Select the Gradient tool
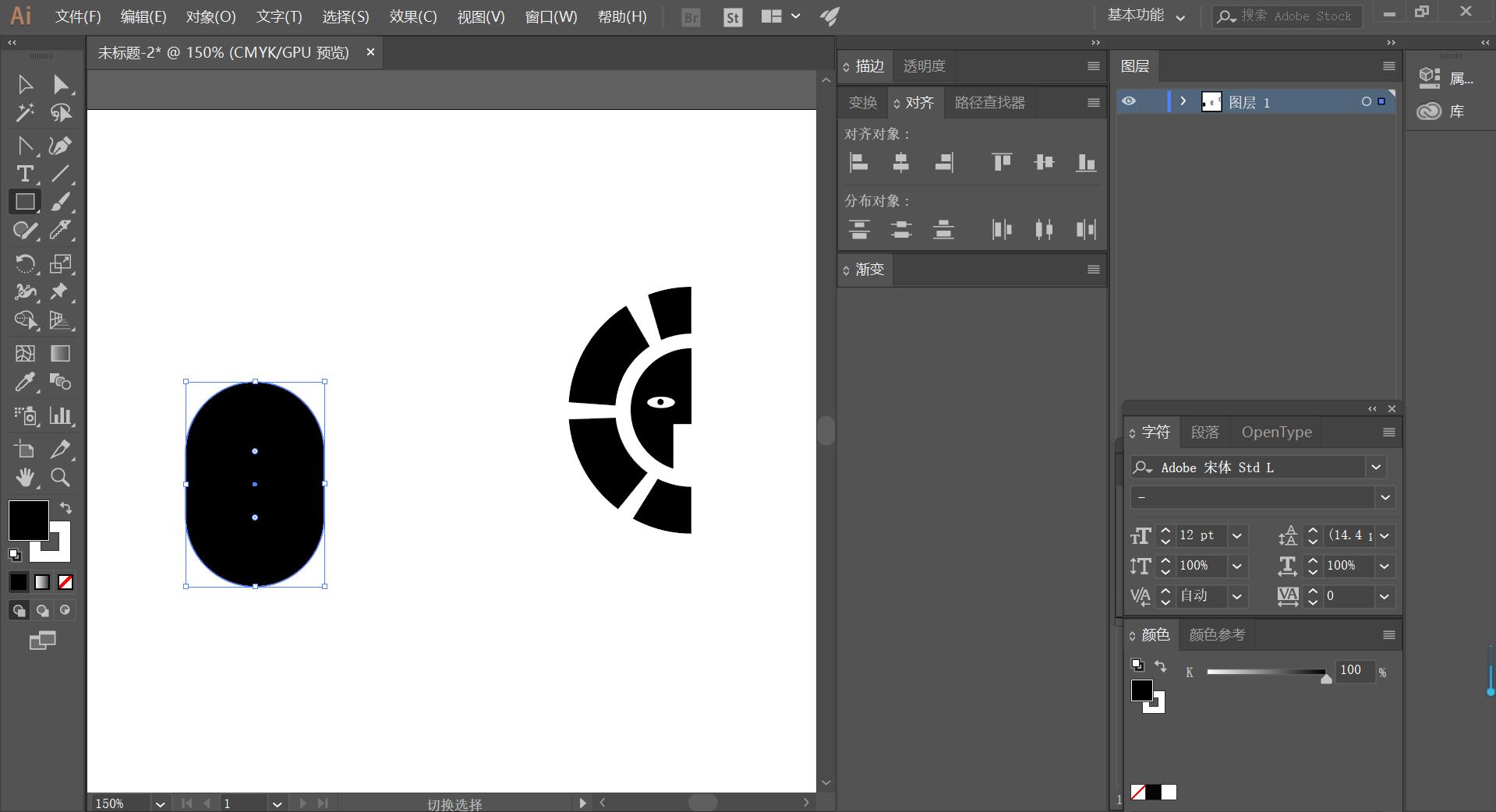This screenshot has height=812, width=1496. pyautogui.click(x=61, y=353)
